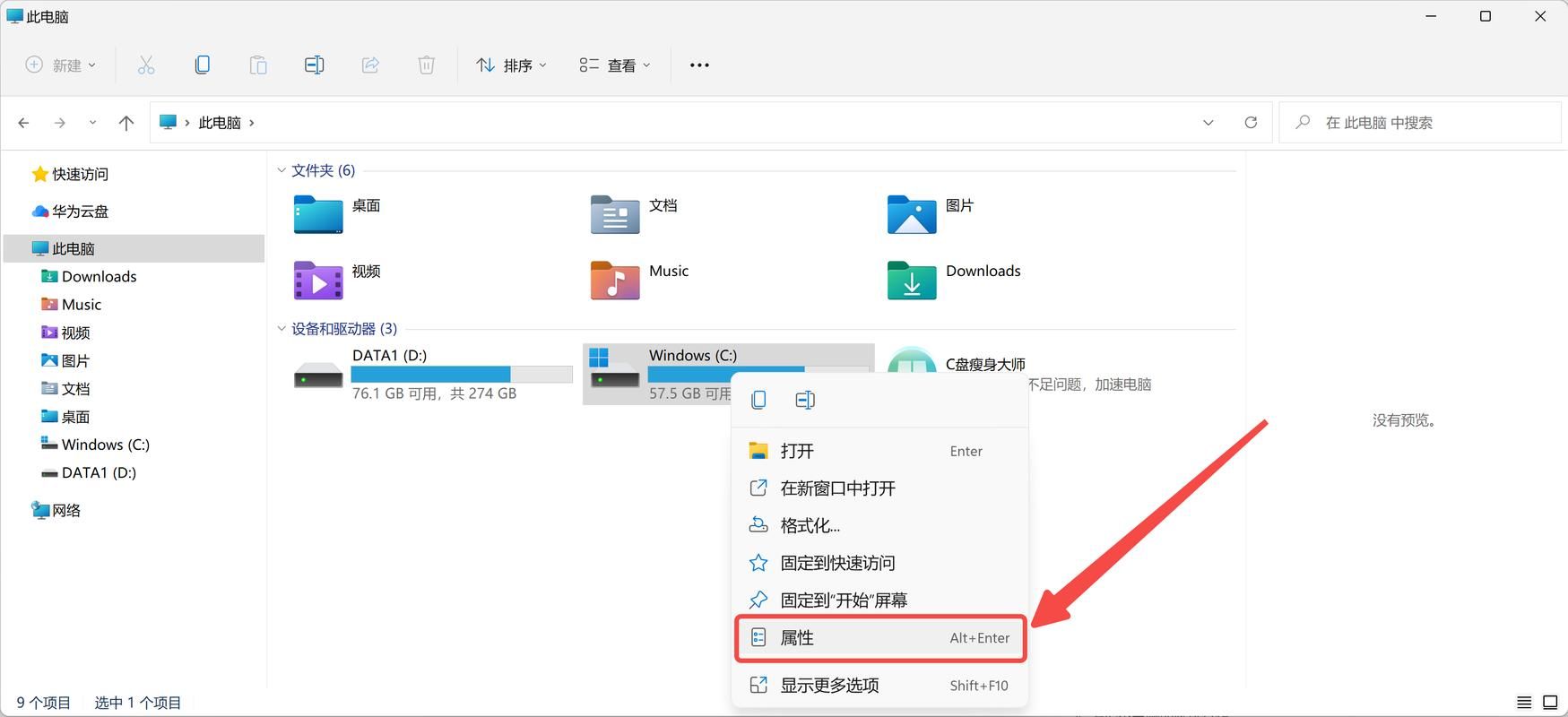This screenshot has height=717, width=1568.
Task: Click the Paste clipboard icon in toolbar
Action: (x=258, y=65)
